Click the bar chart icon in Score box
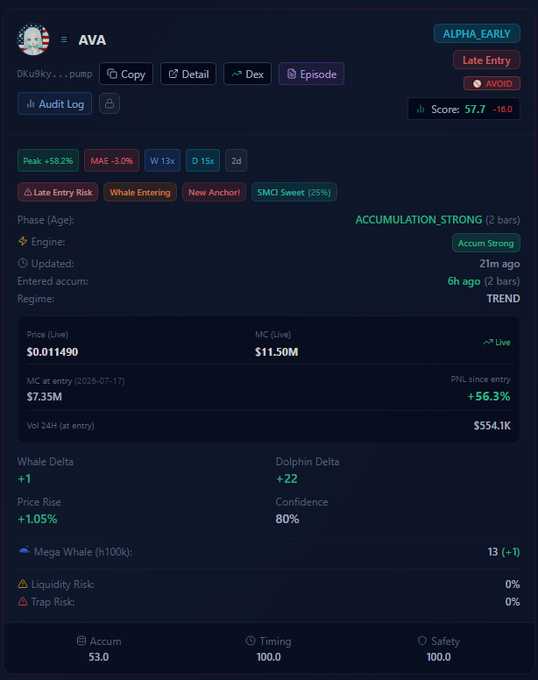 click(x=421, y=109)
